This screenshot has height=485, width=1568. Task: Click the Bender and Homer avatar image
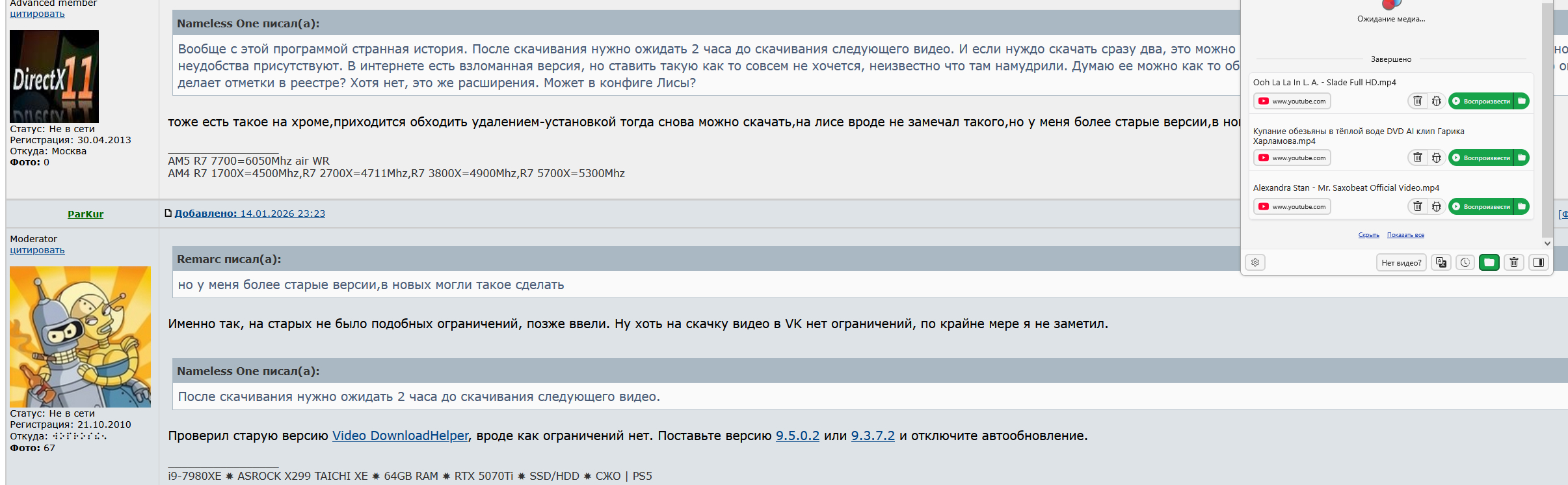tap(80, 337)
